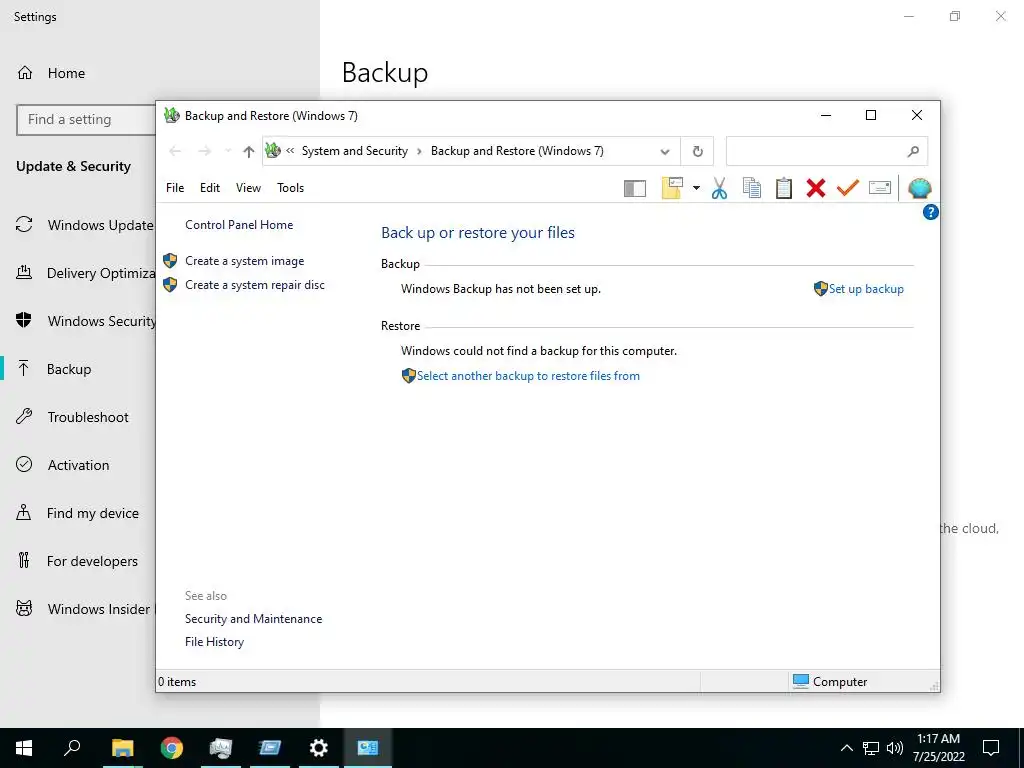Click the sticky note views icon
Viewport: 1024px width, 768px height.
672,188
